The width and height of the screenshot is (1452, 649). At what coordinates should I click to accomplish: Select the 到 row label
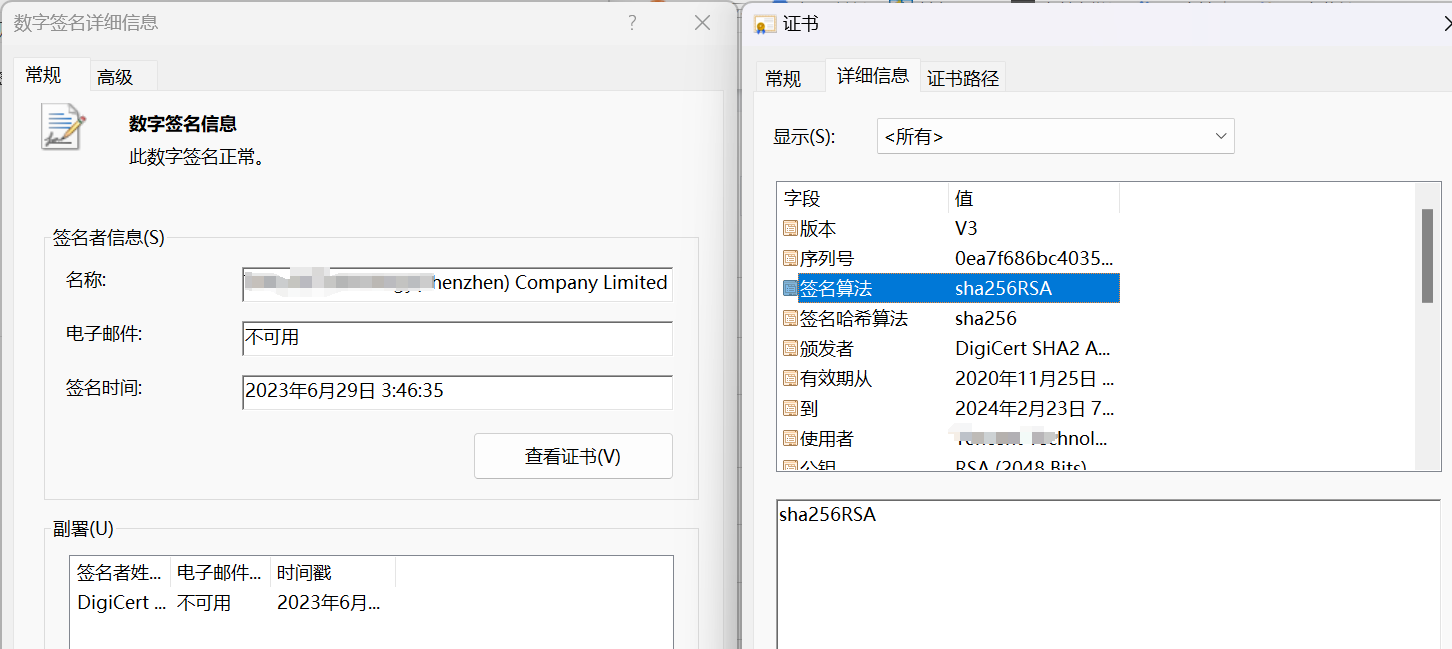pyautogui.click(x=809, y=409)
